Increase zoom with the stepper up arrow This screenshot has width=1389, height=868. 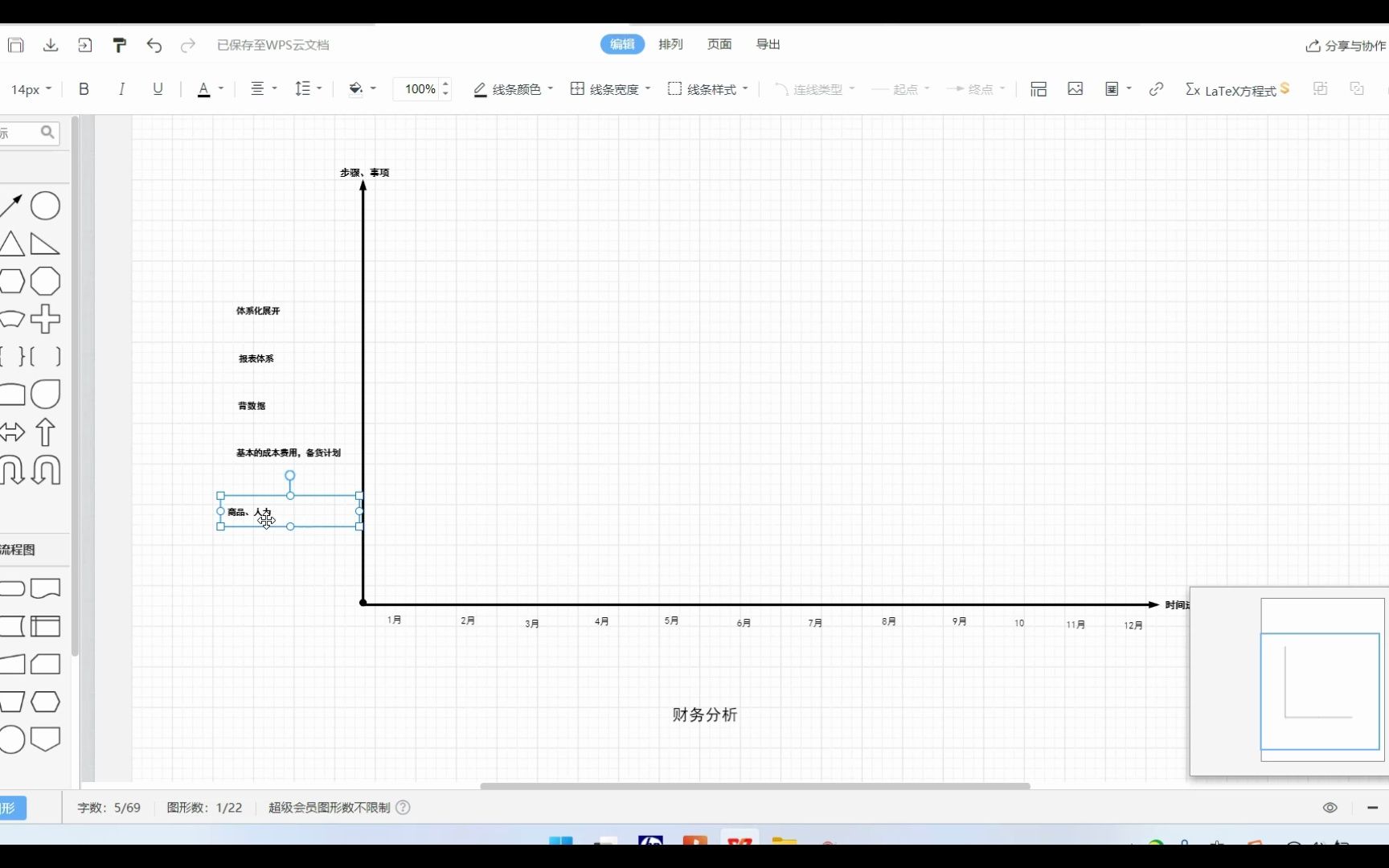point(446,84)
